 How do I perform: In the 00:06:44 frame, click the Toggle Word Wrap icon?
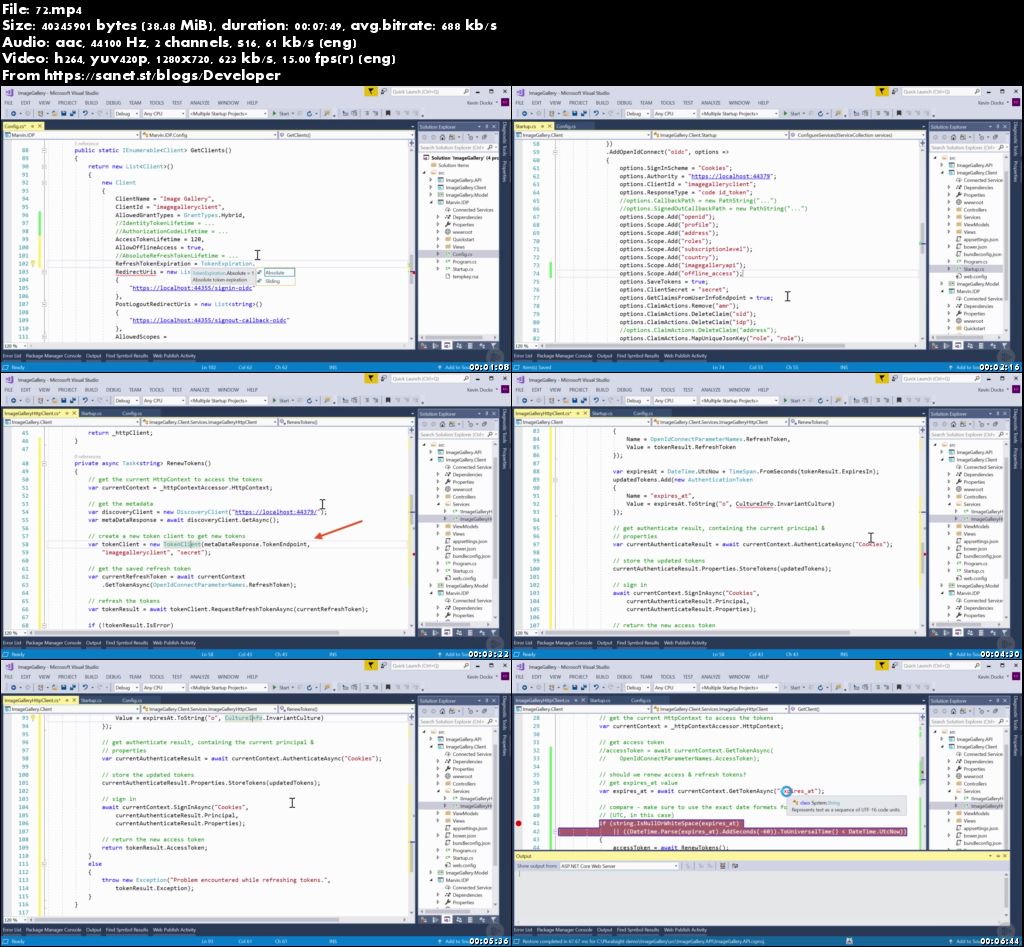pyautogui.click(x=735, y=866)
